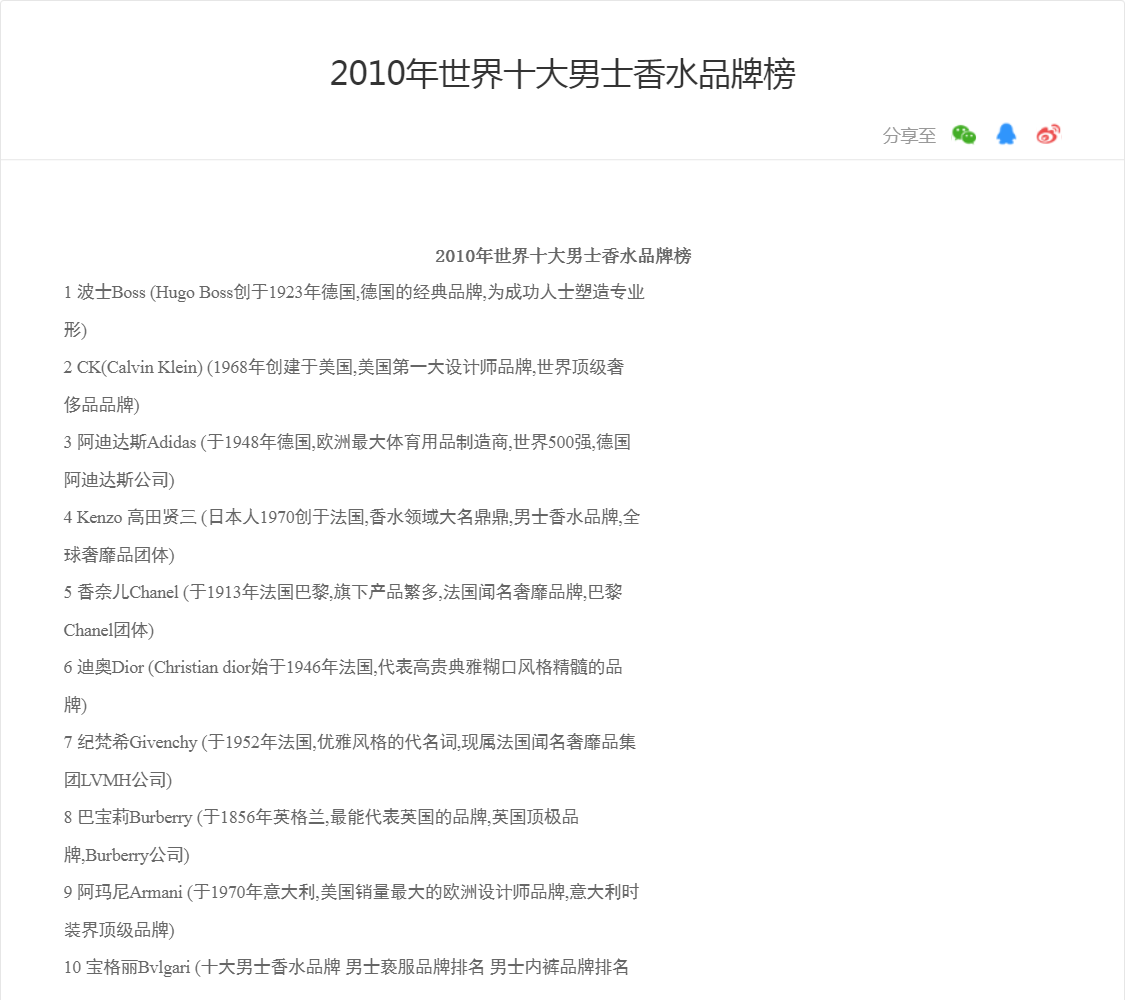
Task: Share the article to QQ
Action: coord(1006,134)
